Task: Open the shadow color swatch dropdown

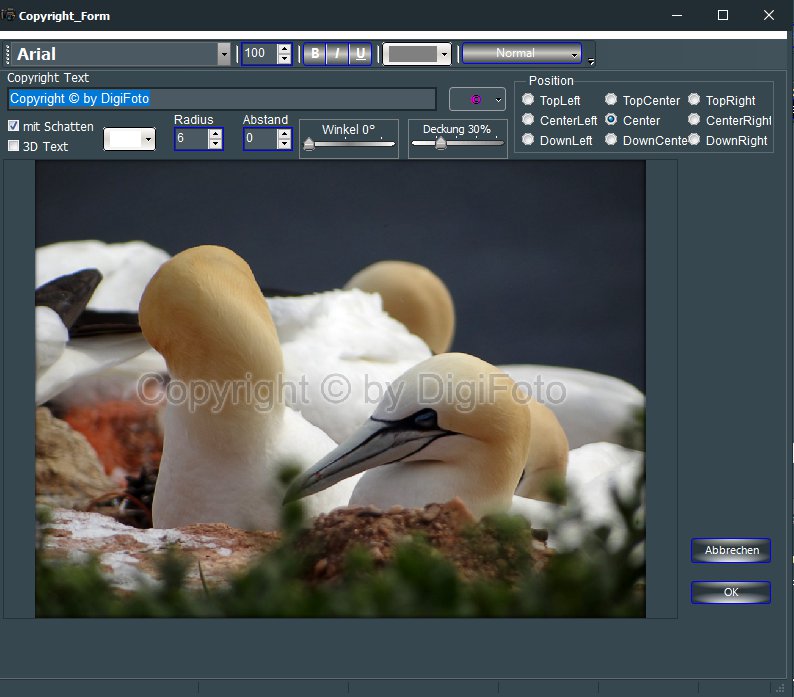Action: point(148,140)
